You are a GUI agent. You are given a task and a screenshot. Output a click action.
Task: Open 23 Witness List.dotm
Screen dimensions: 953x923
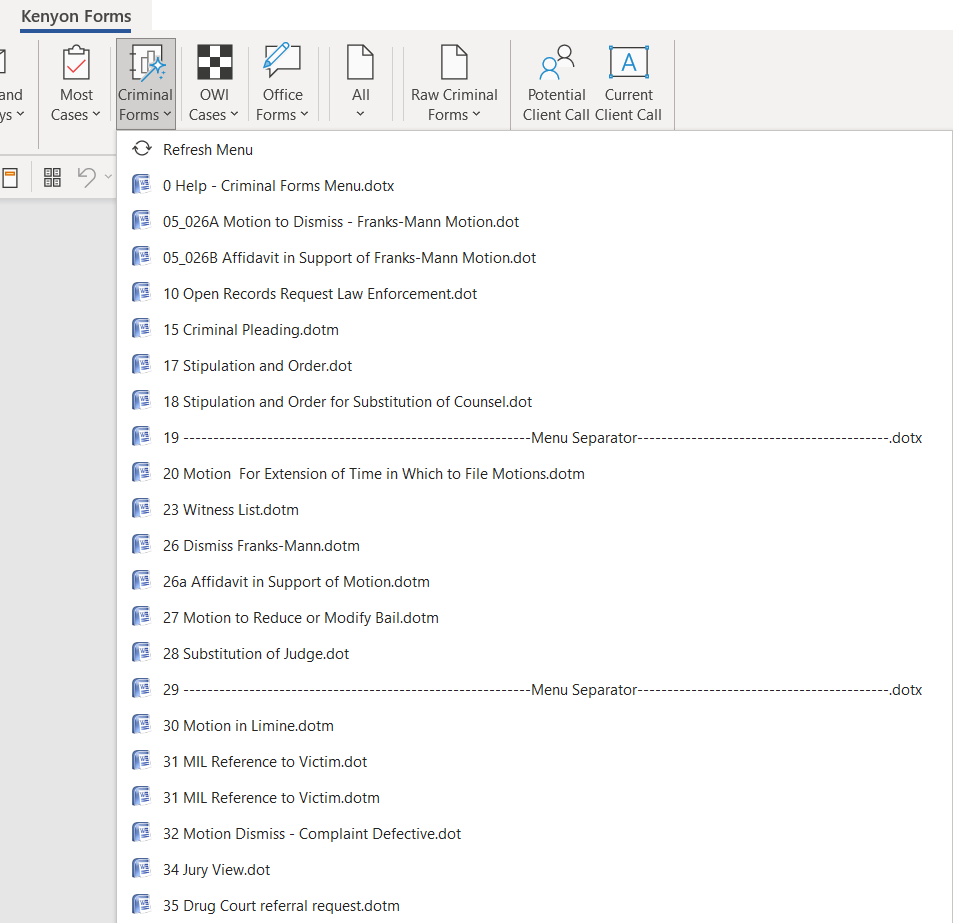pos(534,509)
